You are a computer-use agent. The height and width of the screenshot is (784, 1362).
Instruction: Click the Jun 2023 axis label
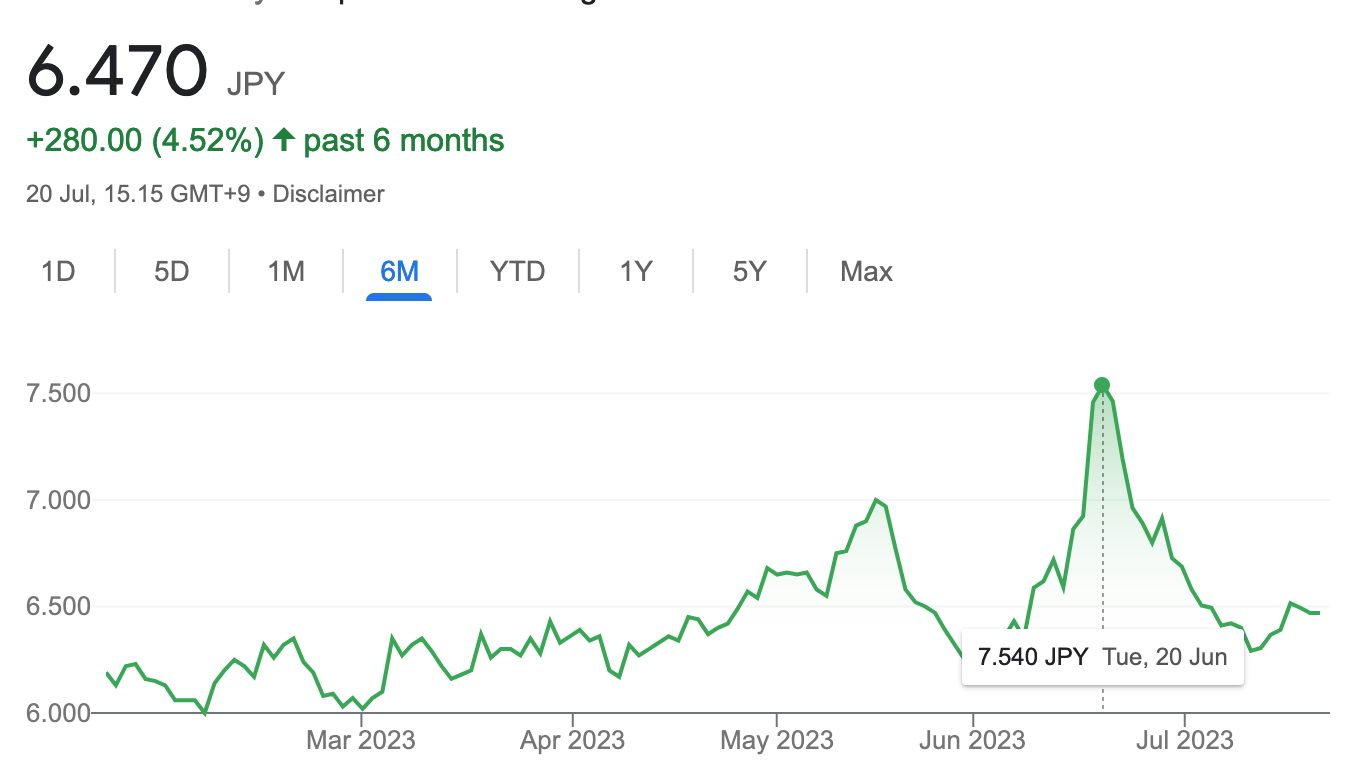coord(972,741)
